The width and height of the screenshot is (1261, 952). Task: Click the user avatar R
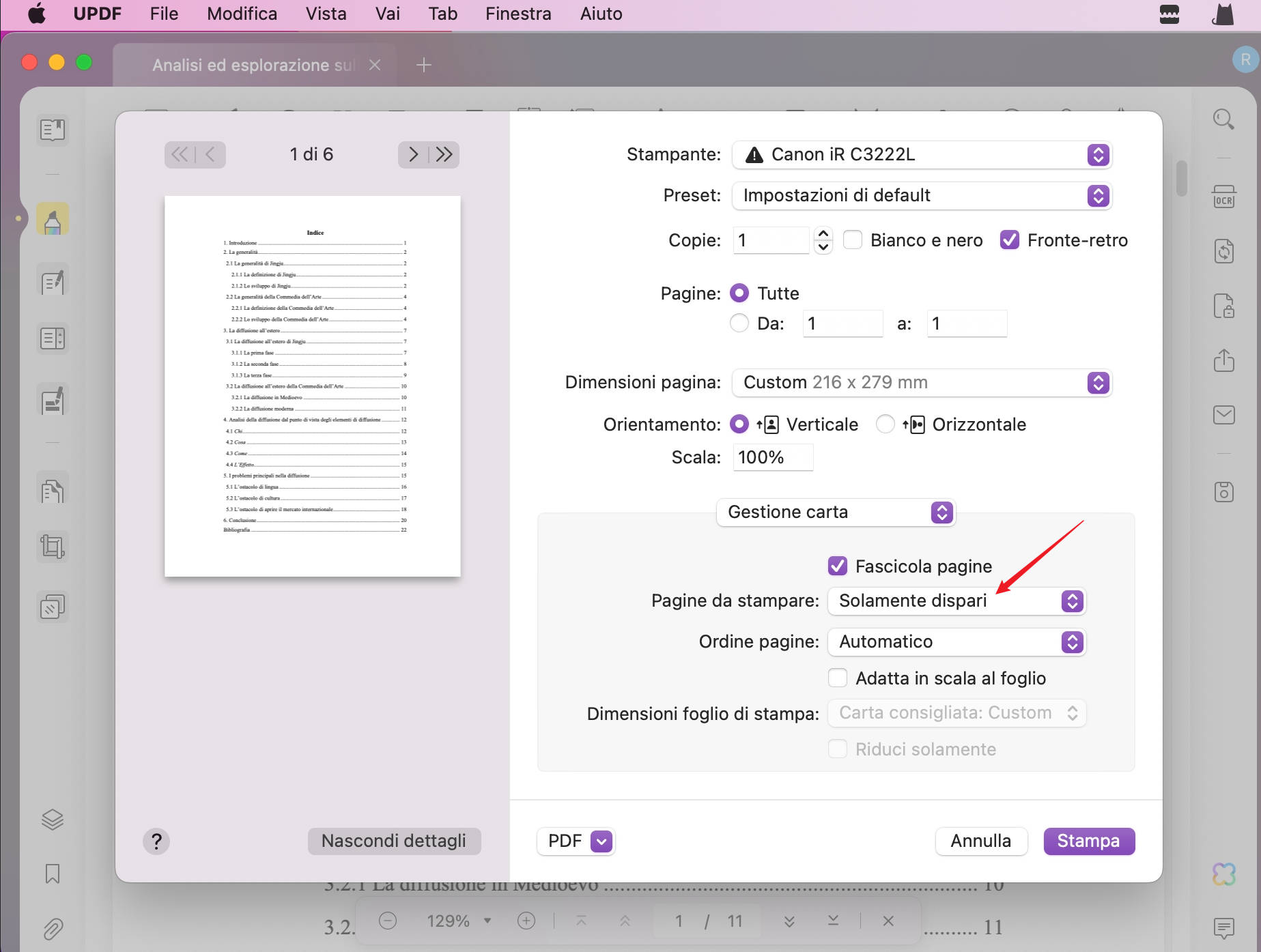click(1245, 59)
